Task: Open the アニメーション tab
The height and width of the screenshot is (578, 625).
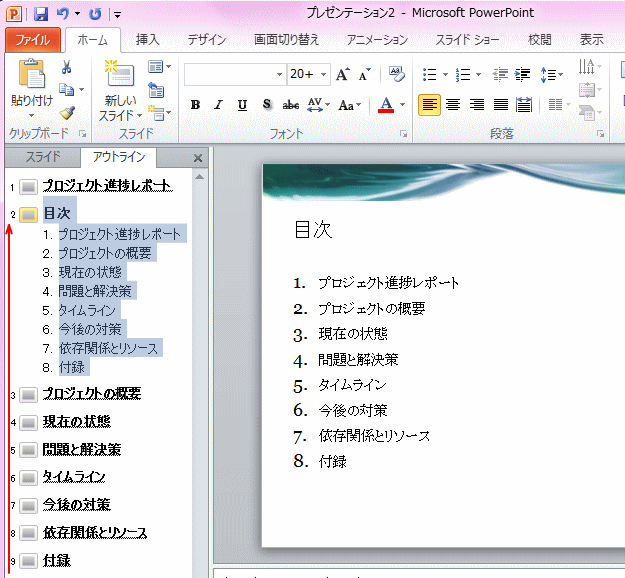Action: coord(377,40)
